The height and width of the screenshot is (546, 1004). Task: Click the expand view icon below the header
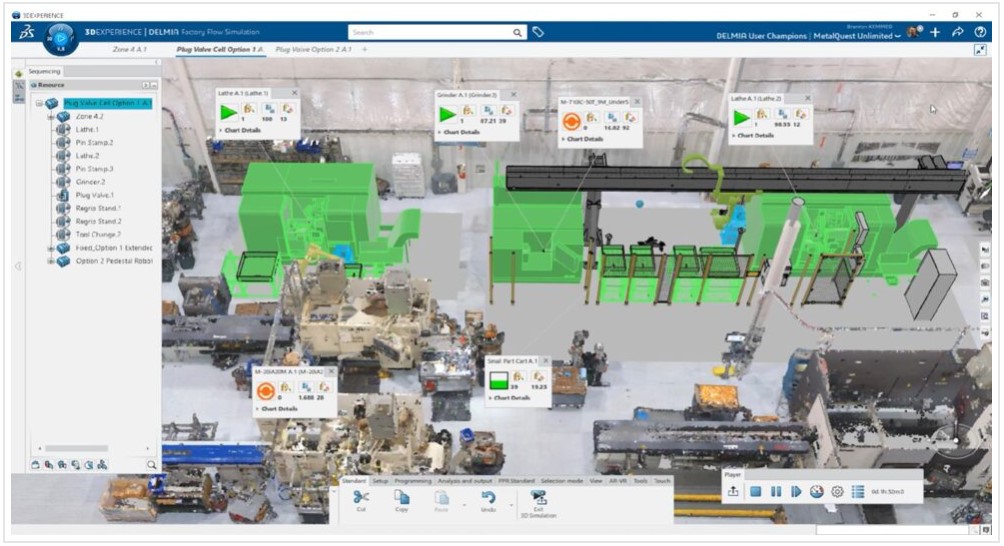coord(980,50)
